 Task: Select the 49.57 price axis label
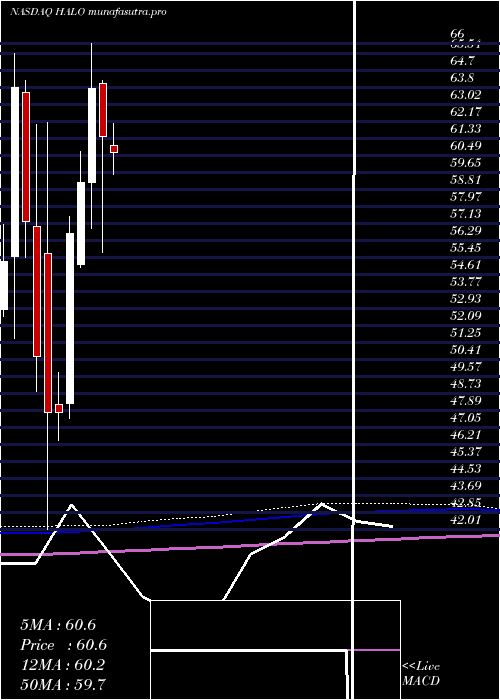[x=466, y=366]
